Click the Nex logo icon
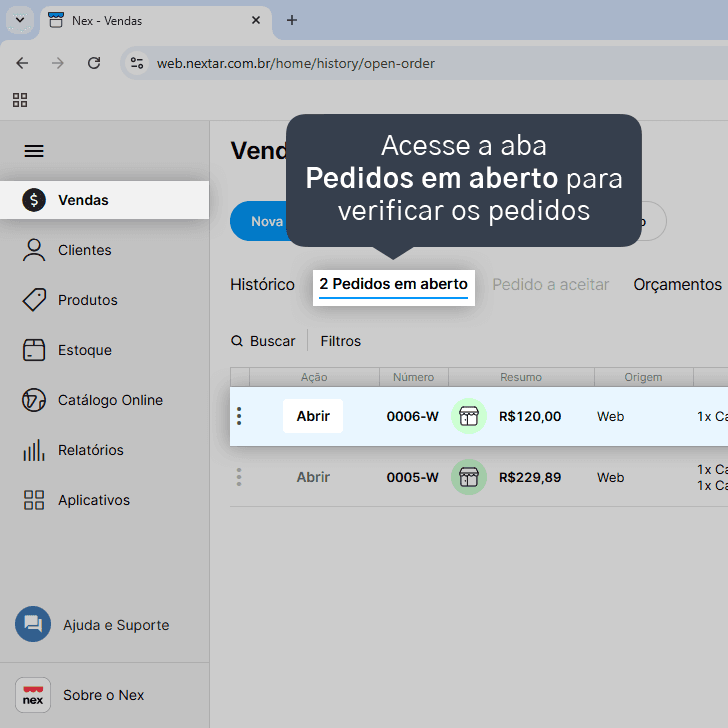 pos(33,695)
